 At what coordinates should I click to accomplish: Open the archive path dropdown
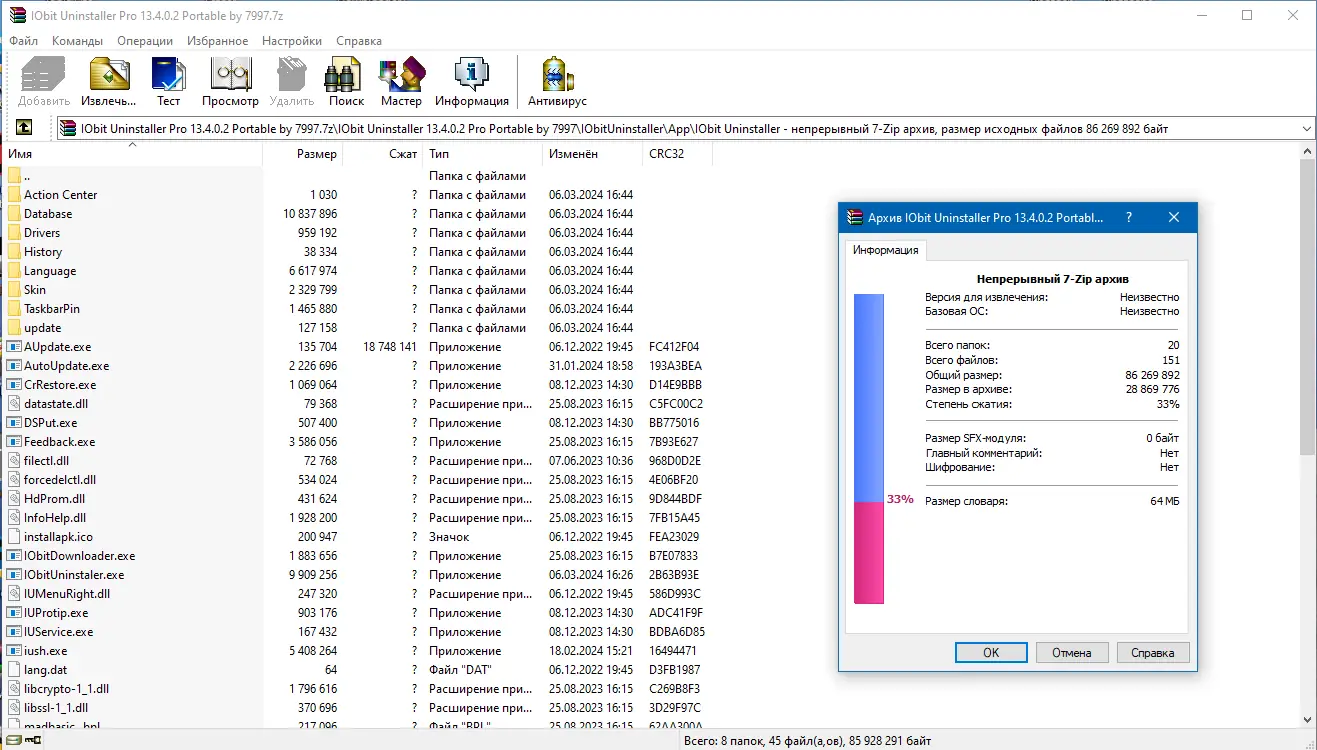tap(1305, 127)
